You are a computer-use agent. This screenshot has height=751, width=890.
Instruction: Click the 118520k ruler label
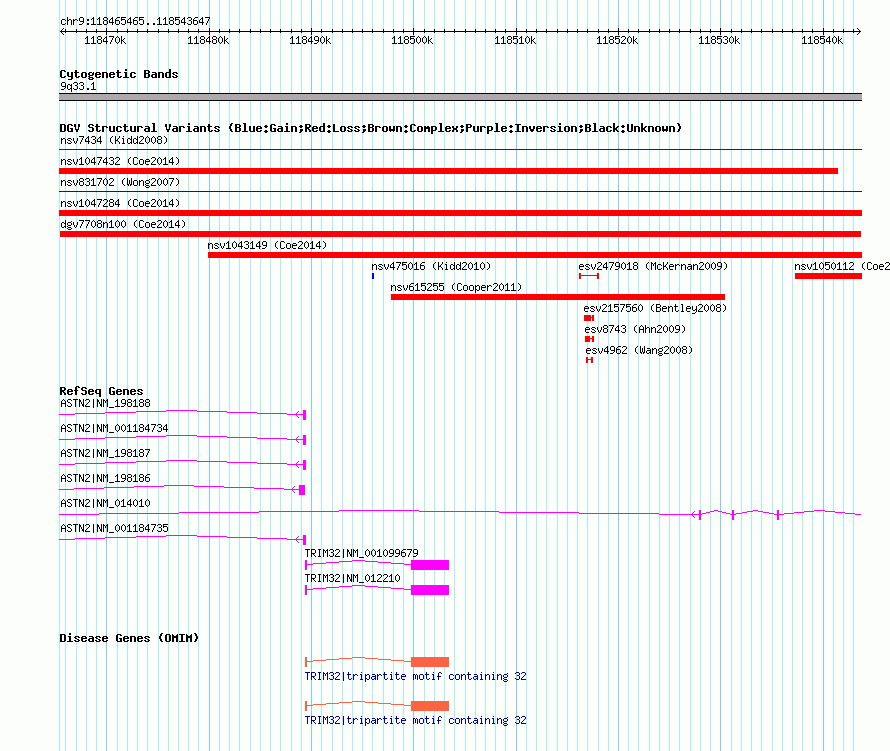click(617, 41)
